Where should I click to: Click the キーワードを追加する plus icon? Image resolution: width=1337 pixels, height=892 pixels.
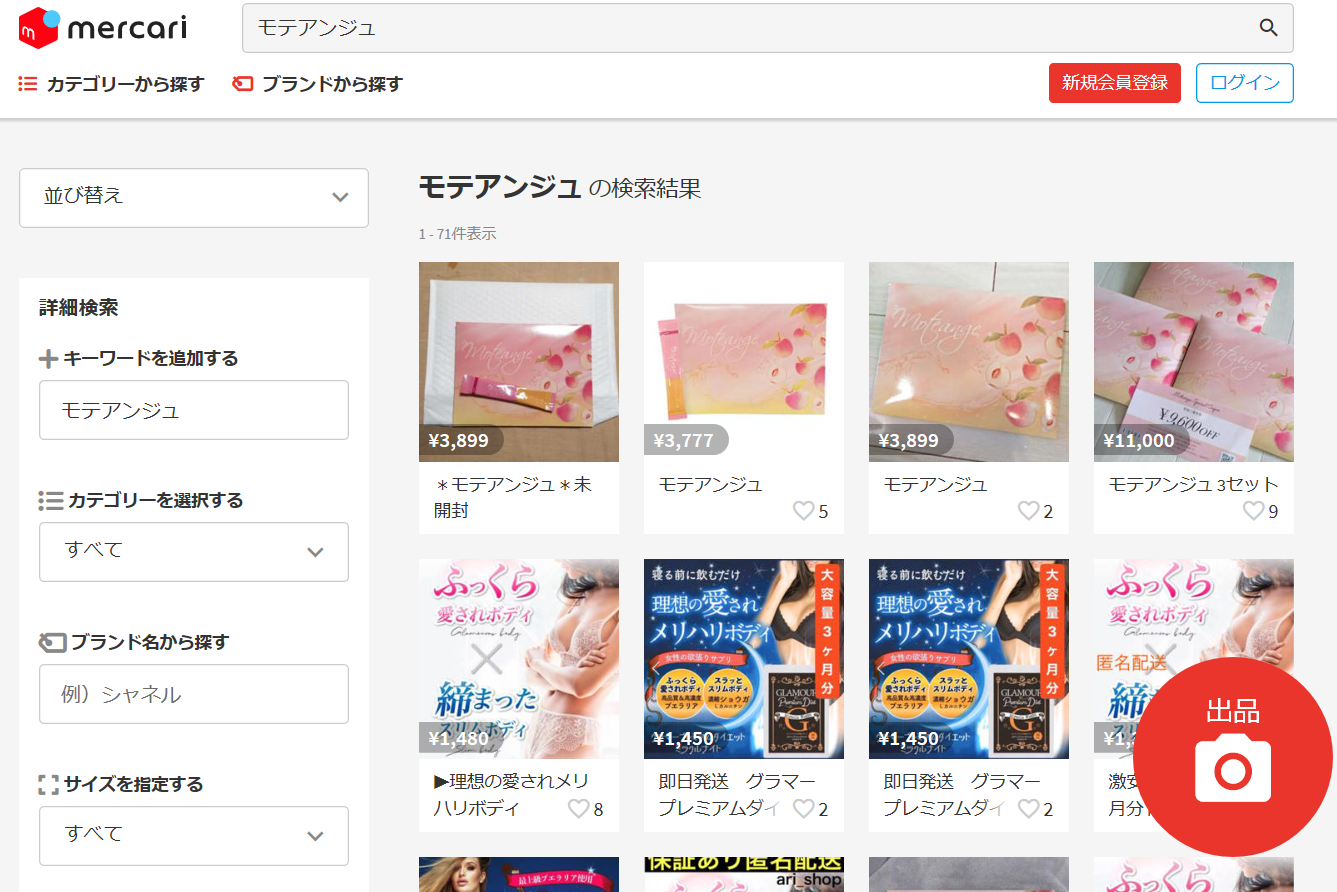(49, 359)
